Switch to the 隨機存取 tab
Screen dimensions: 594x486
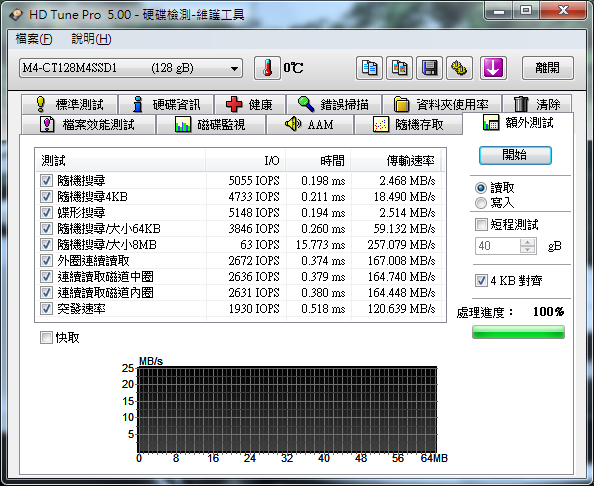(x=408, y=124)
